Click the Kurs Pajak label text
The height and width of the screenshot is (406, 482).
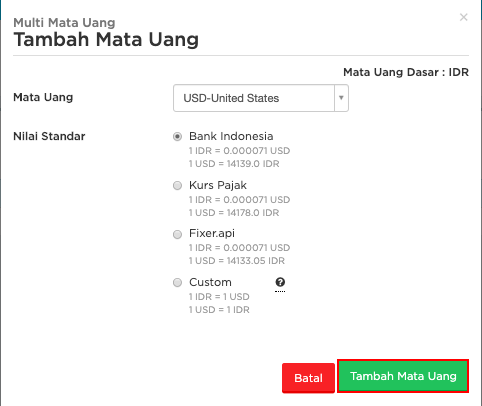click(x=218, y=185)
